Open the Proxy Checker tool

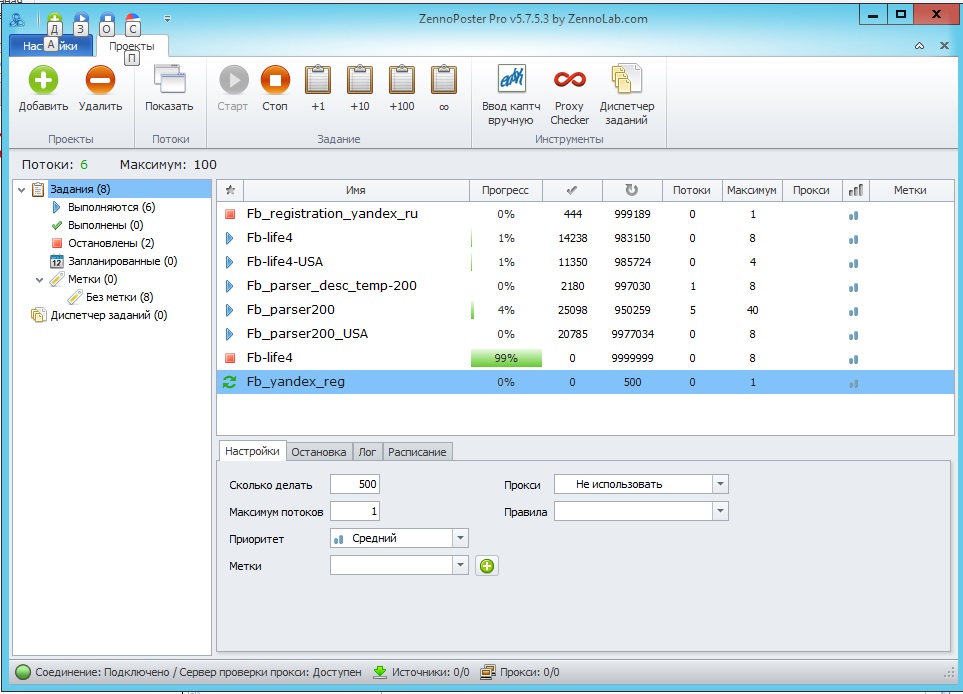[569, 81]
